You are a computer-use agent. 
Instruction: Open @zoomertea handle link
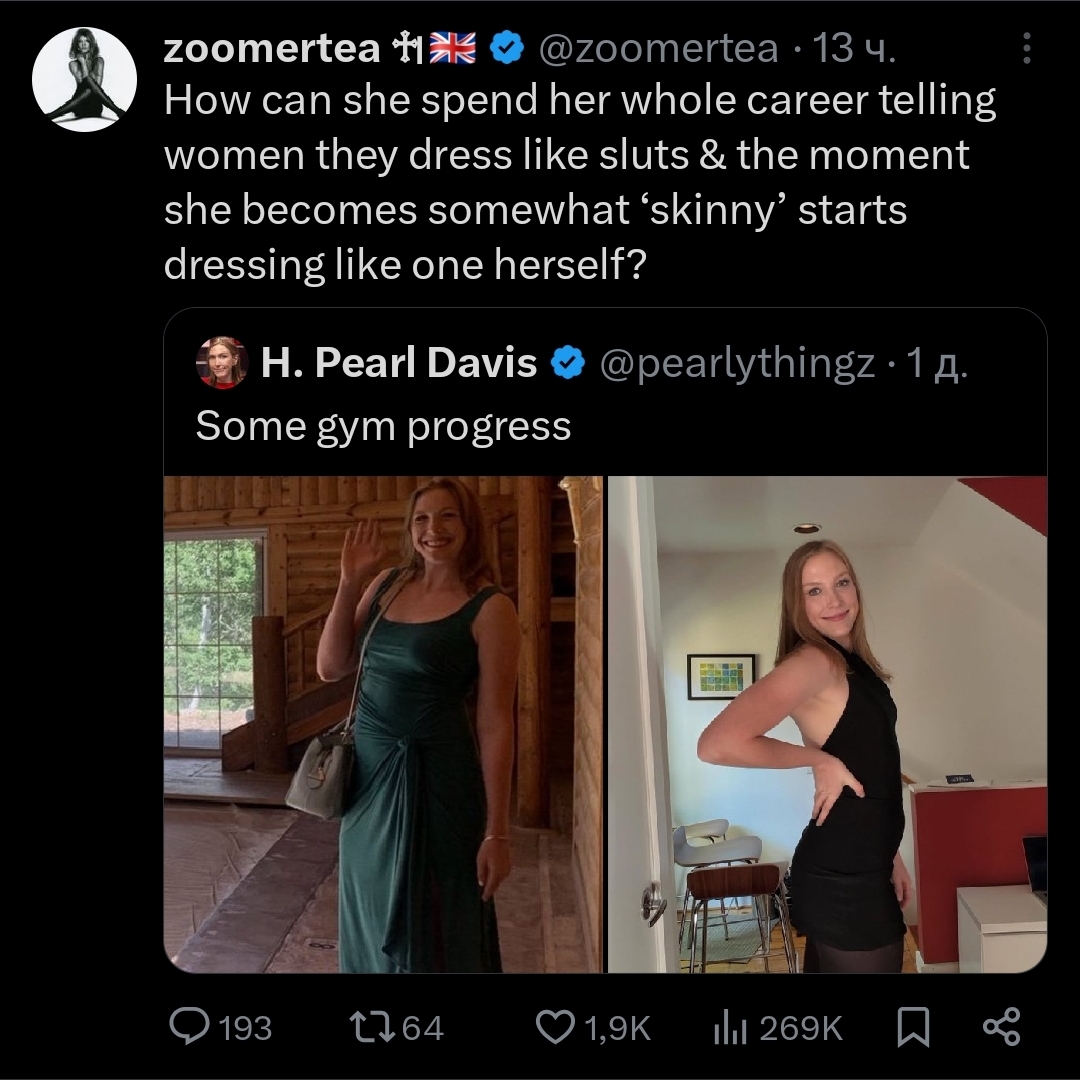point(659,48)
